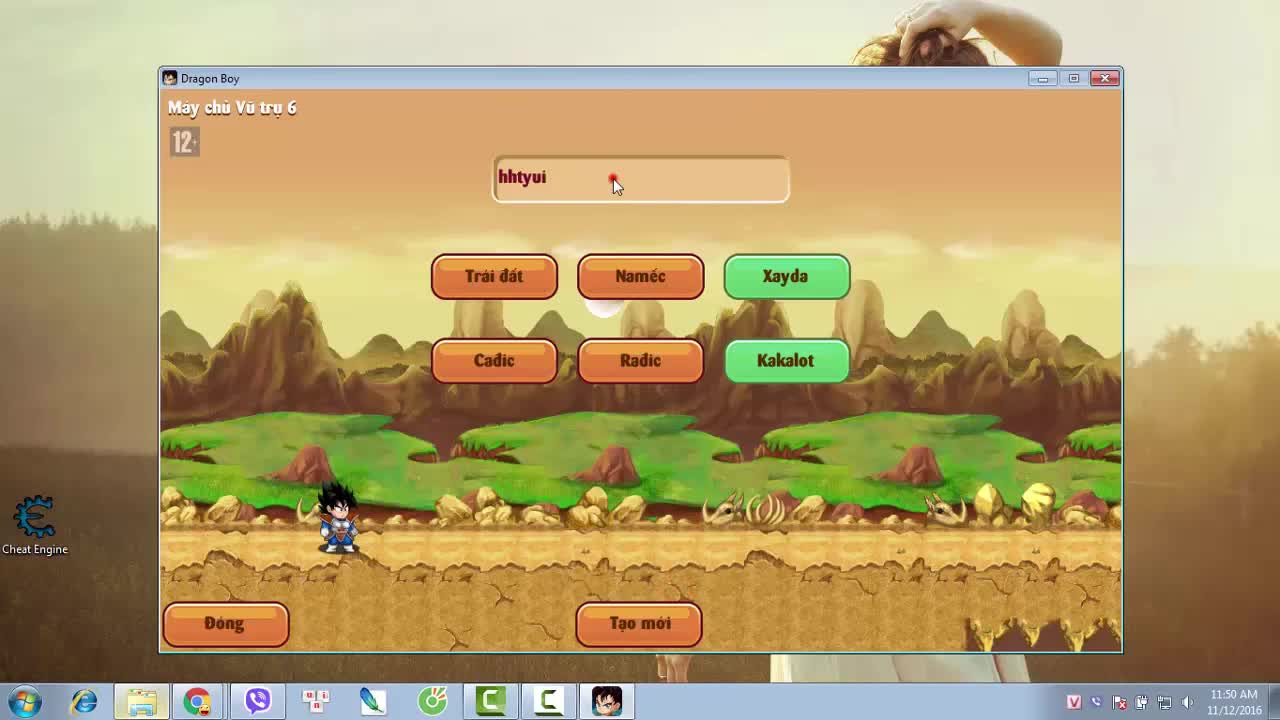Click the network tray icon
The height and width of the screenshot is (720, 1280).
[1164, 702]
